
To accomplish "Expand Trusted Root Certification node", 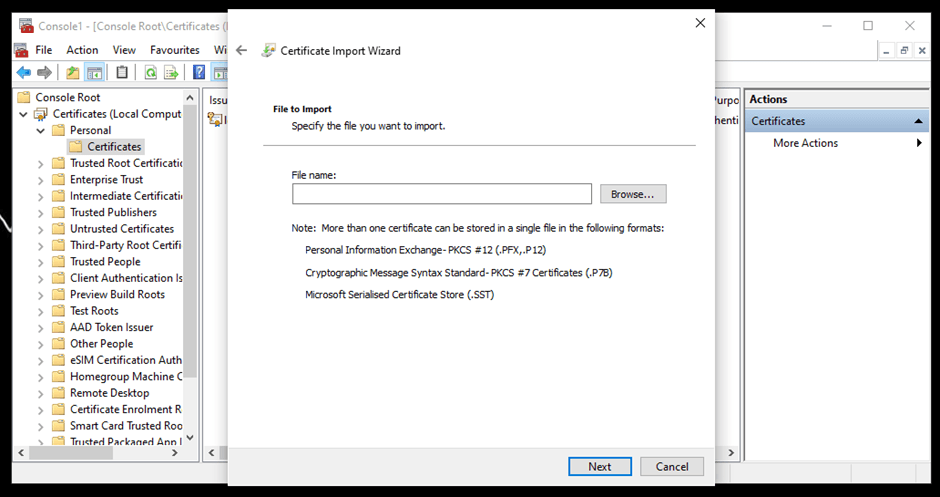I will [41, 163].
